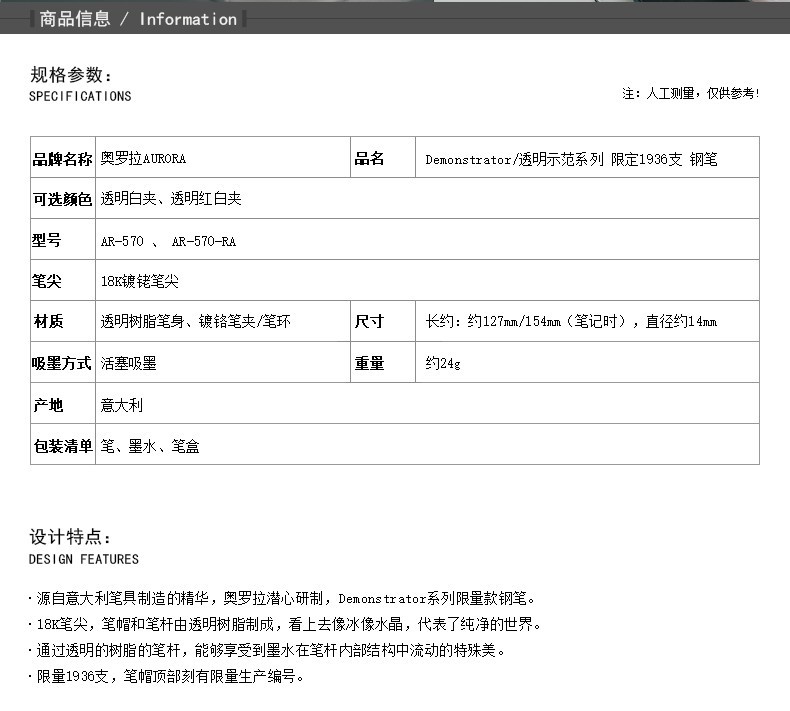Click the 商品信息 / Information header
This screenshot has height=711, width=790.
138,19
